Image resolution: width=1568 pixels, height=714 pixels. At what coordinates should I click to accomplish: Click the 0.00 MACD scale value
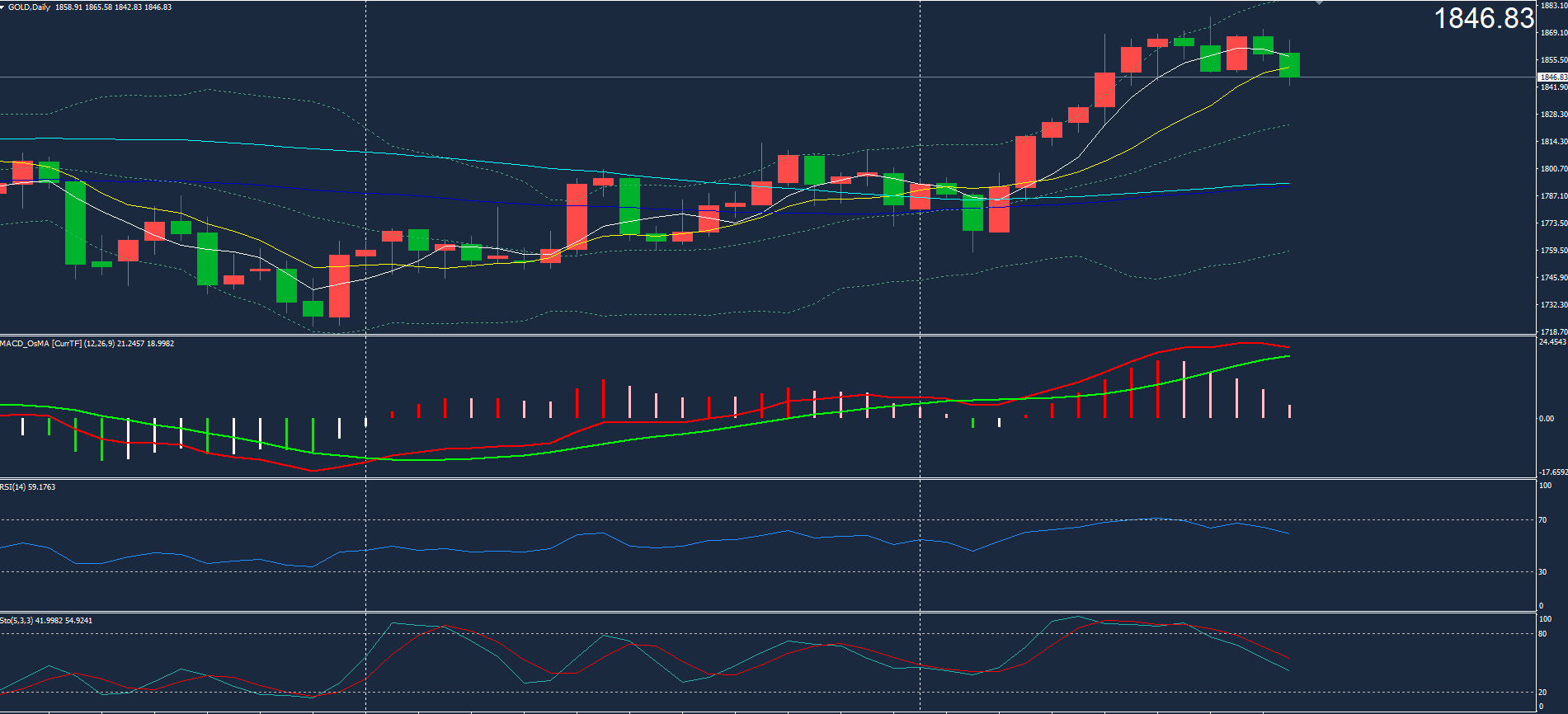tap(1547, 419)
